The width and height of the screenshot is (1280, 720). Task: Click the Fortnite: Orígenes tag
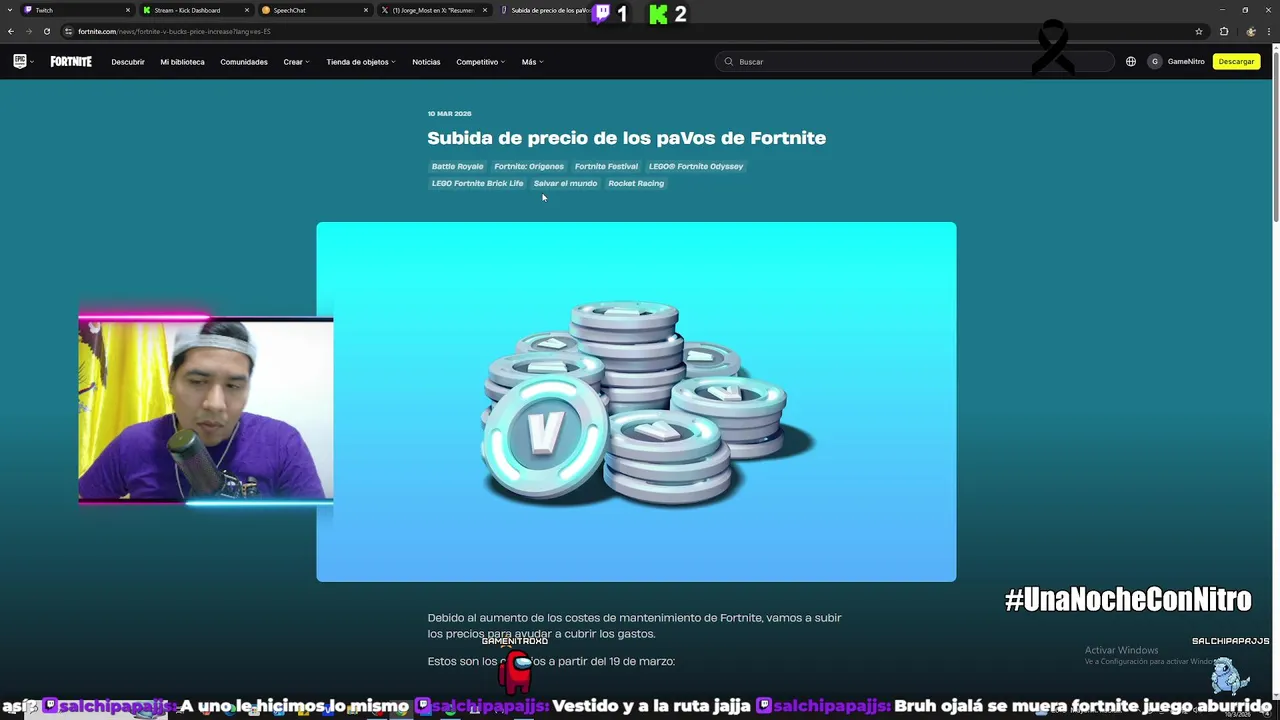pos(529,166)
